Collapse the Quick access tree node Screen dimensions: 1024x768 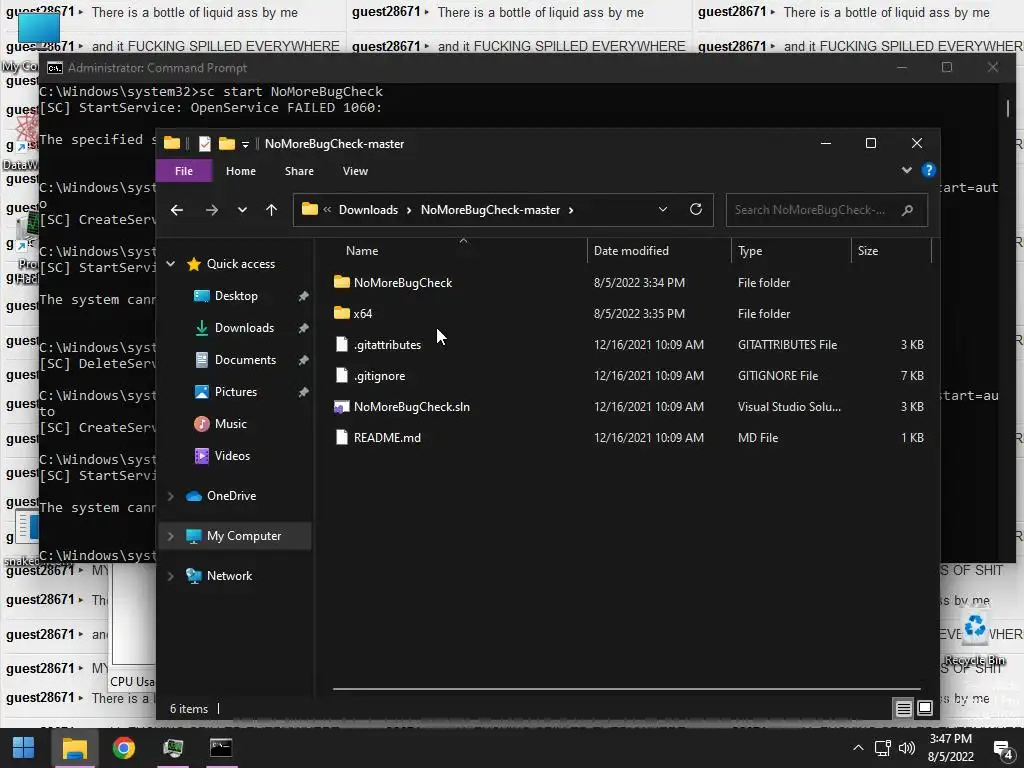(171, 264)
